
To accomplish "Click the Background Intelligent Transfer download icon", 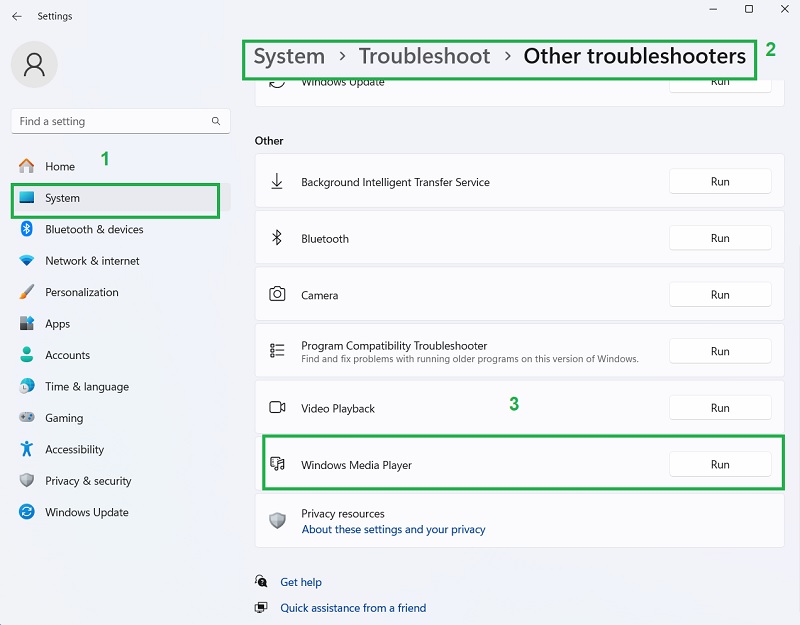I will pos(277,181).
